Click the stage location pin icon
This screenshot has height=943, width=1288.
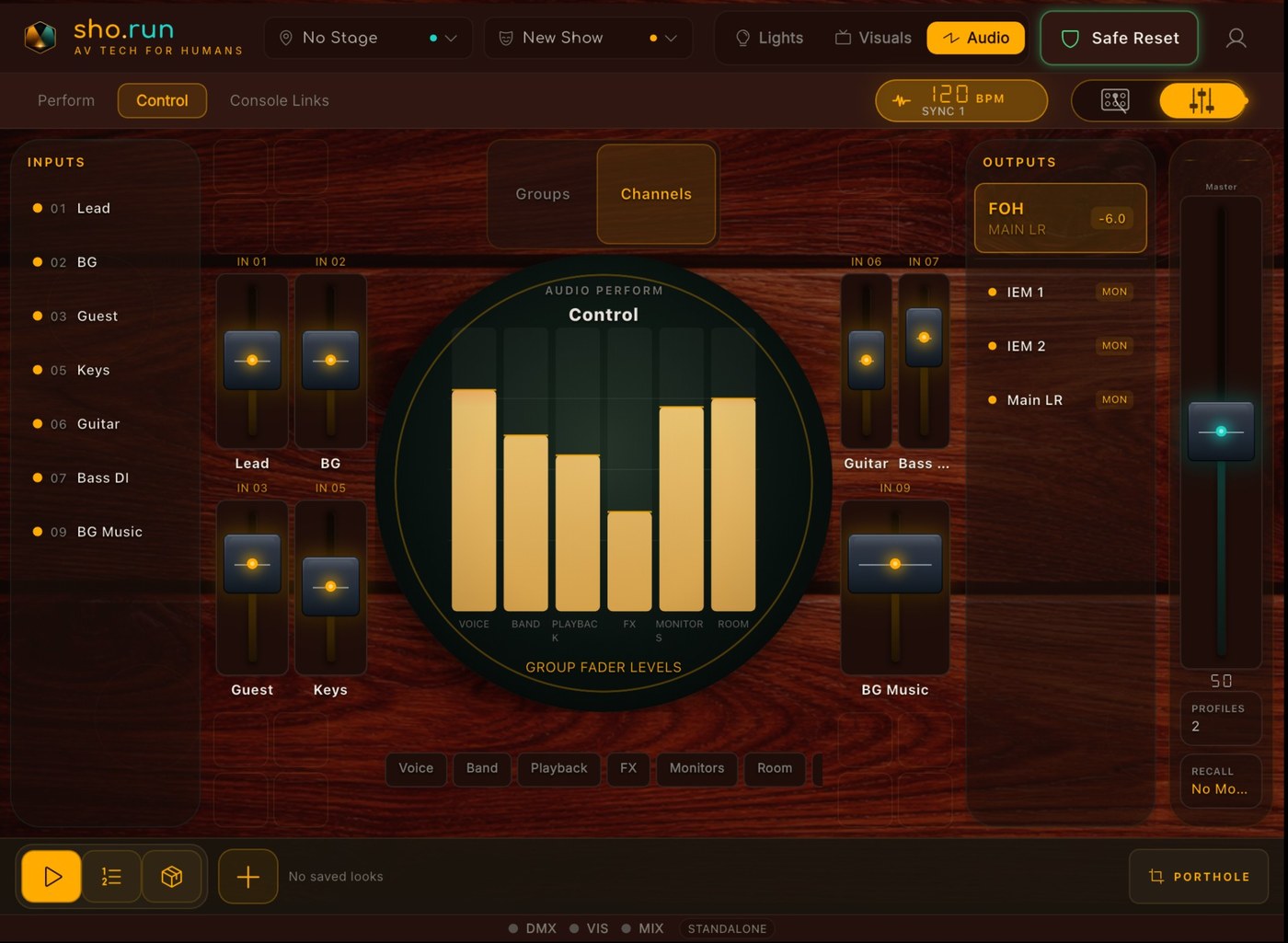pos(286,38)
